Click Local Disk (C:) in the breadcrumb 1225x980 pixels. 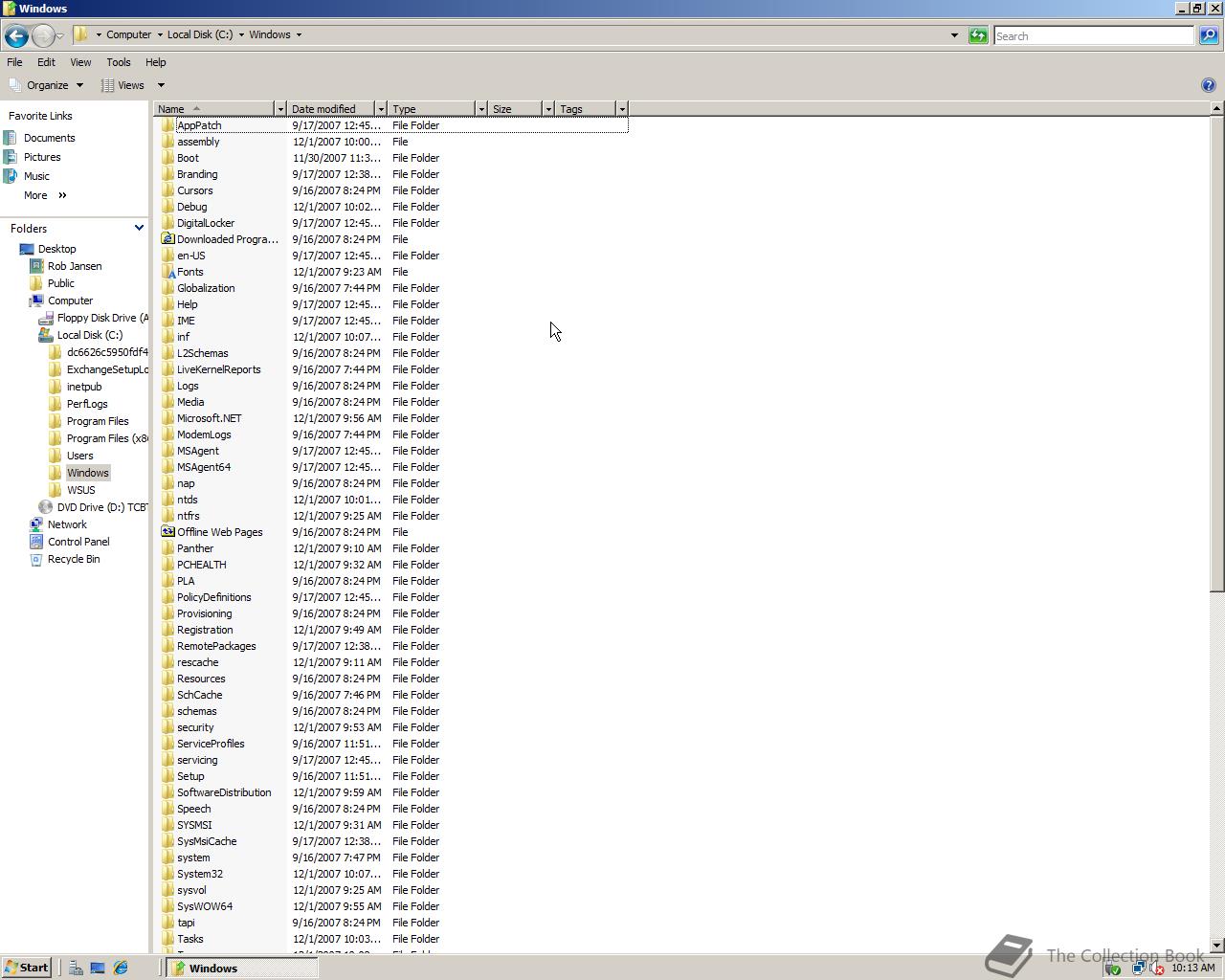tap(200, 34)
